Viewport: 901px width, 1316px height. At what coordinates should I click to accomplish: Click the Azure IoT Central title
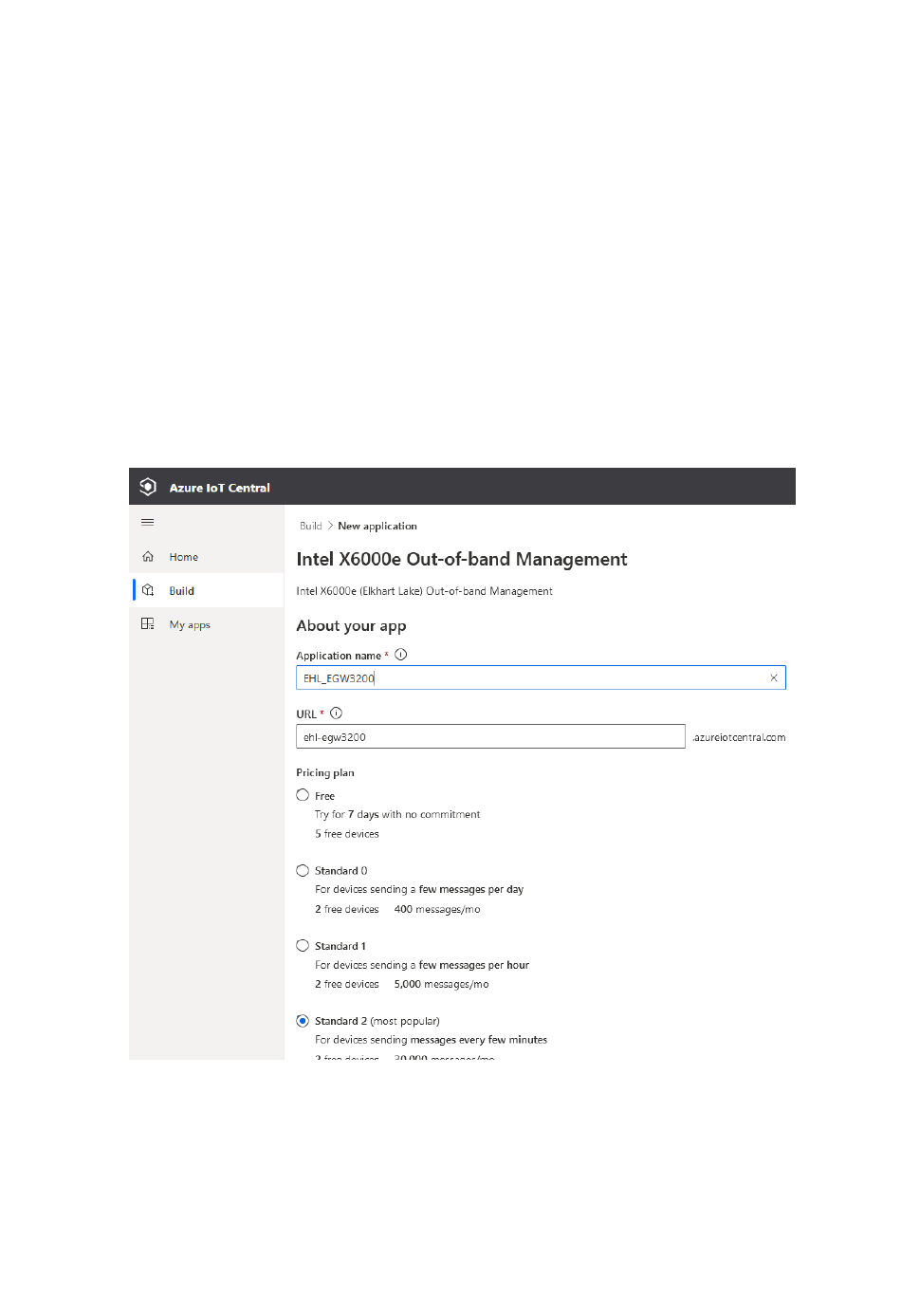[x=220, y=488]
